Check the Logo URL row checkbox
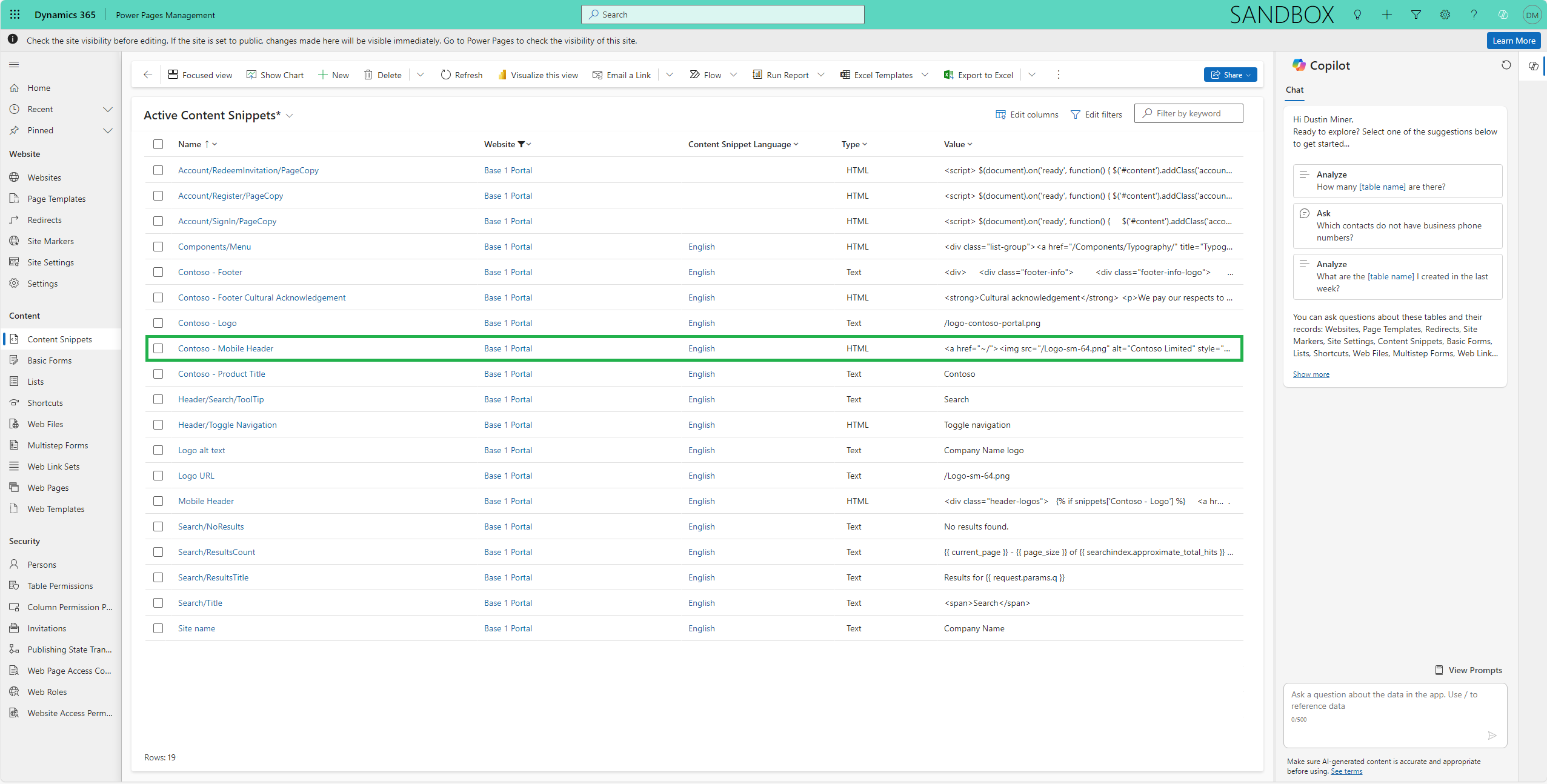 158,476
